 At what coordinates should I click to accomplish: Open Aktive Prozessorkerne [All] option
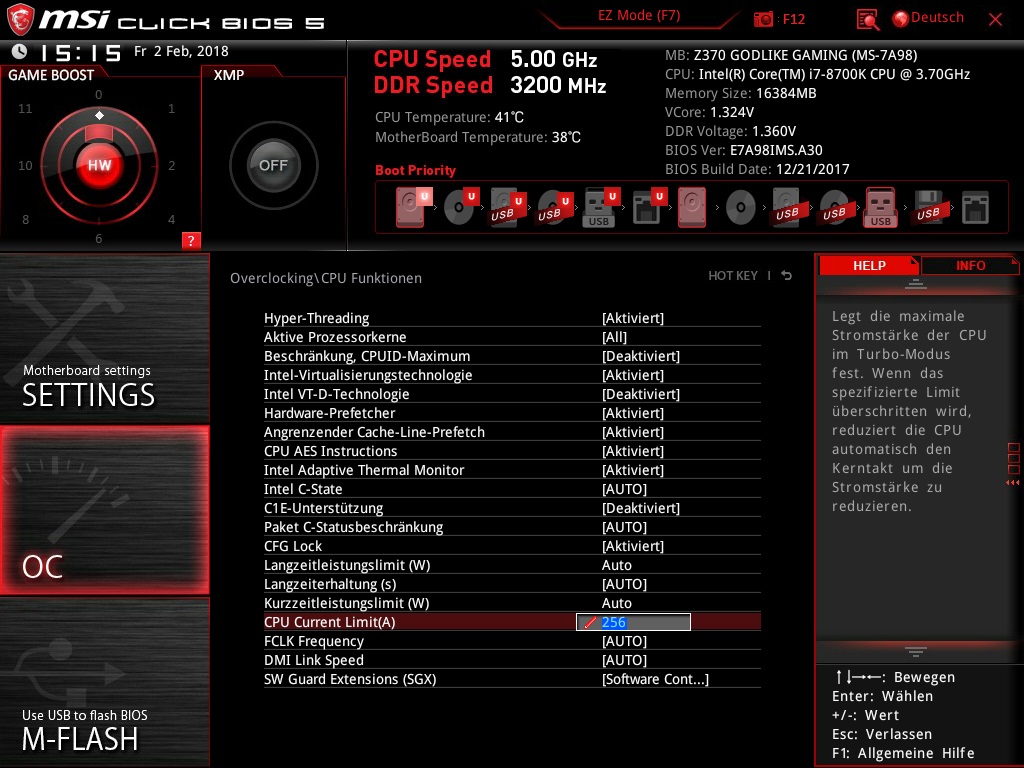(x=614, y=337)
